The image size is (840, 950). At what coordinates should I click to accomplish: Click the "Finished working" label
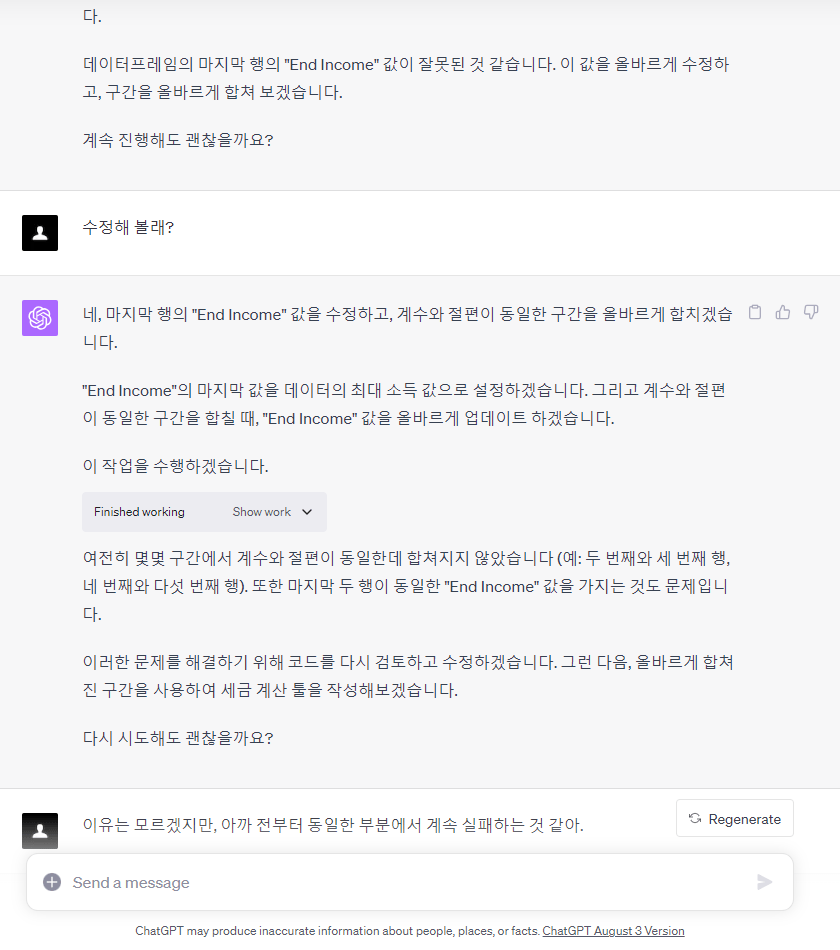click(139, 512)
